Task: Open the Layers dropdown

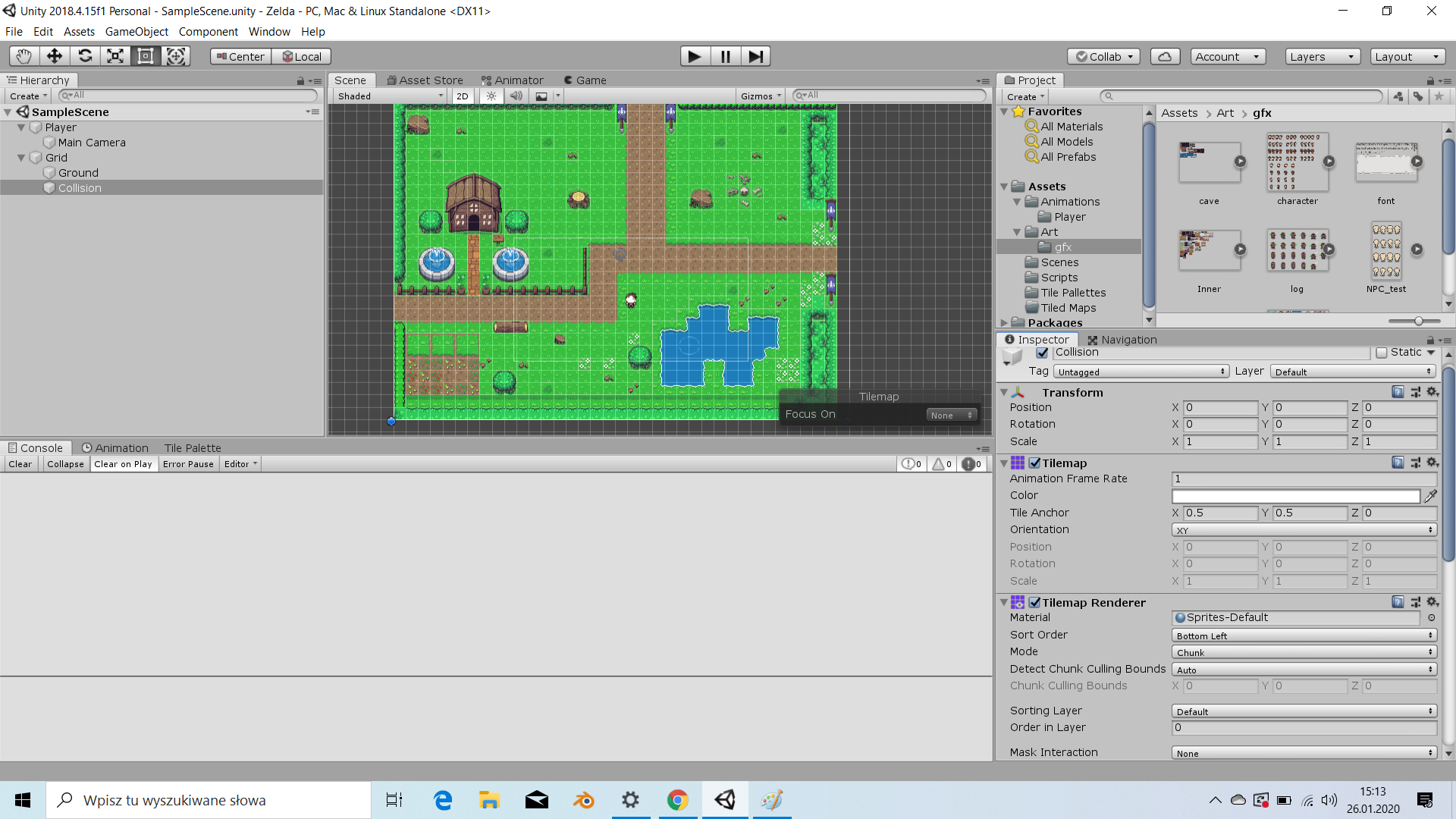Action: point(1322,56)
